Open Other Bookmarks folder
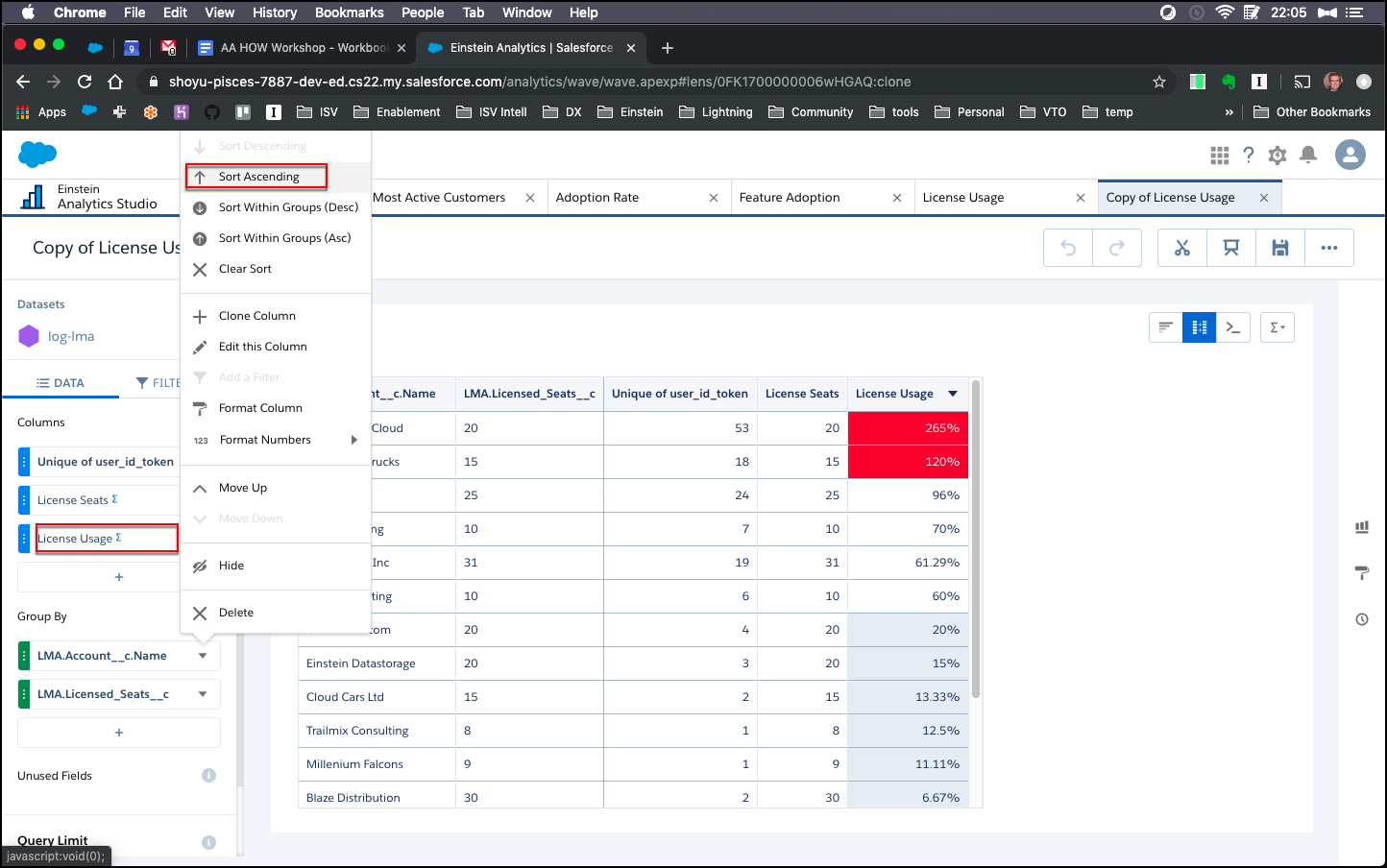The image size is (1387, 868). (1312, 112)
